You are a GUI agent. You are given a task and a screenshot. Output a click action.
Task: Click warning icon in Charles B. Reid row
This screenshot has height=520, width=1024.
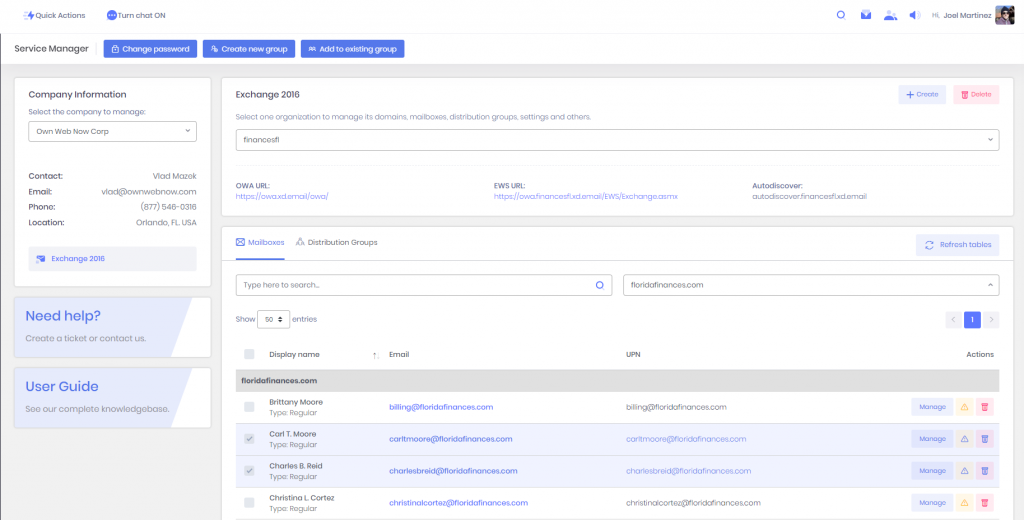point(964,471)
